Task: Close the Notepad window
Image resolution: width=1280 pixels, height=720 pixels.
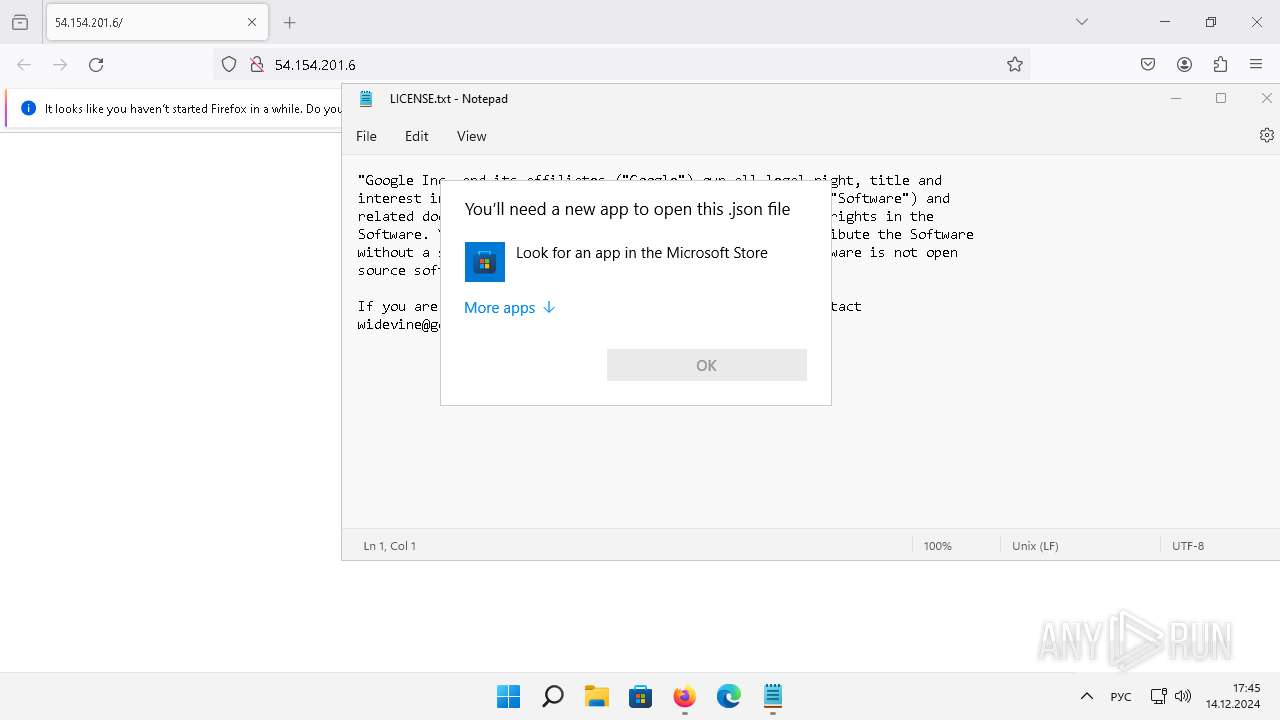Action: pos(1265,98)
